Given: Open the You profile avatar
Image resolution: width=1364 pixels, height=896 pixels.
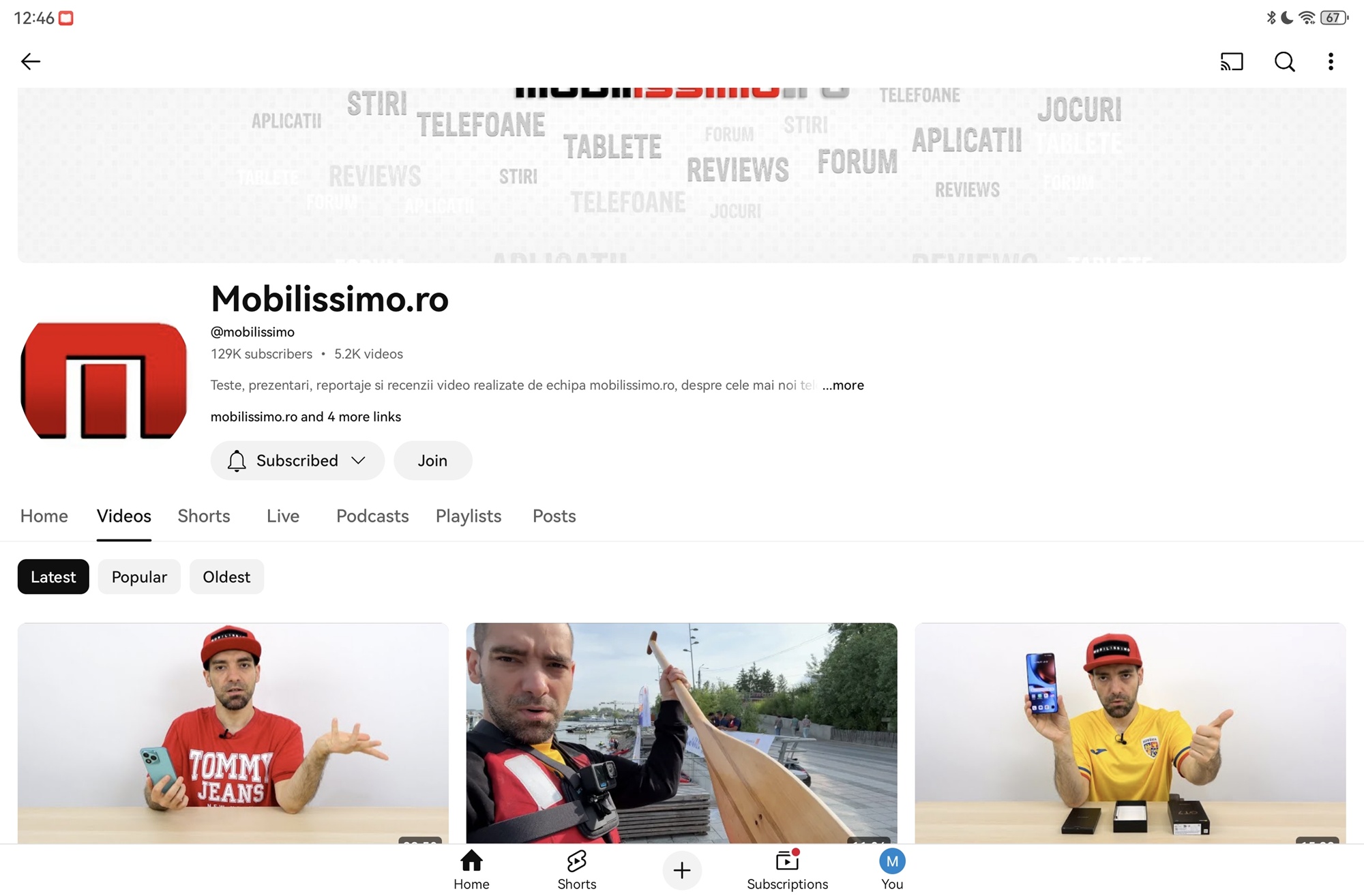Looking at the screenshot, I should [x=892, y=870].
